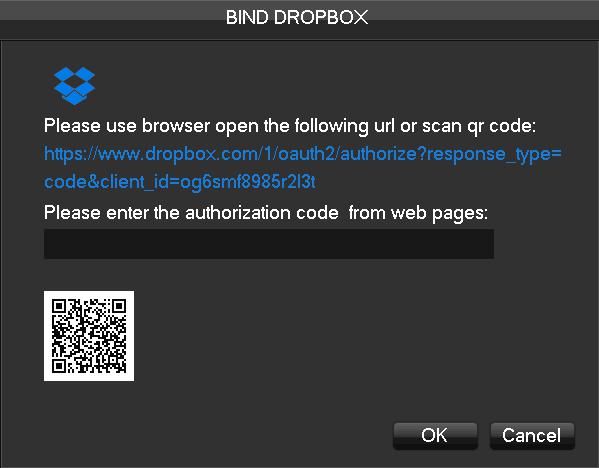Click the bottom-left finder square of QR code
Image resolution: width=599 pixels, height=468 pixels.
click(x=59, y=366)
